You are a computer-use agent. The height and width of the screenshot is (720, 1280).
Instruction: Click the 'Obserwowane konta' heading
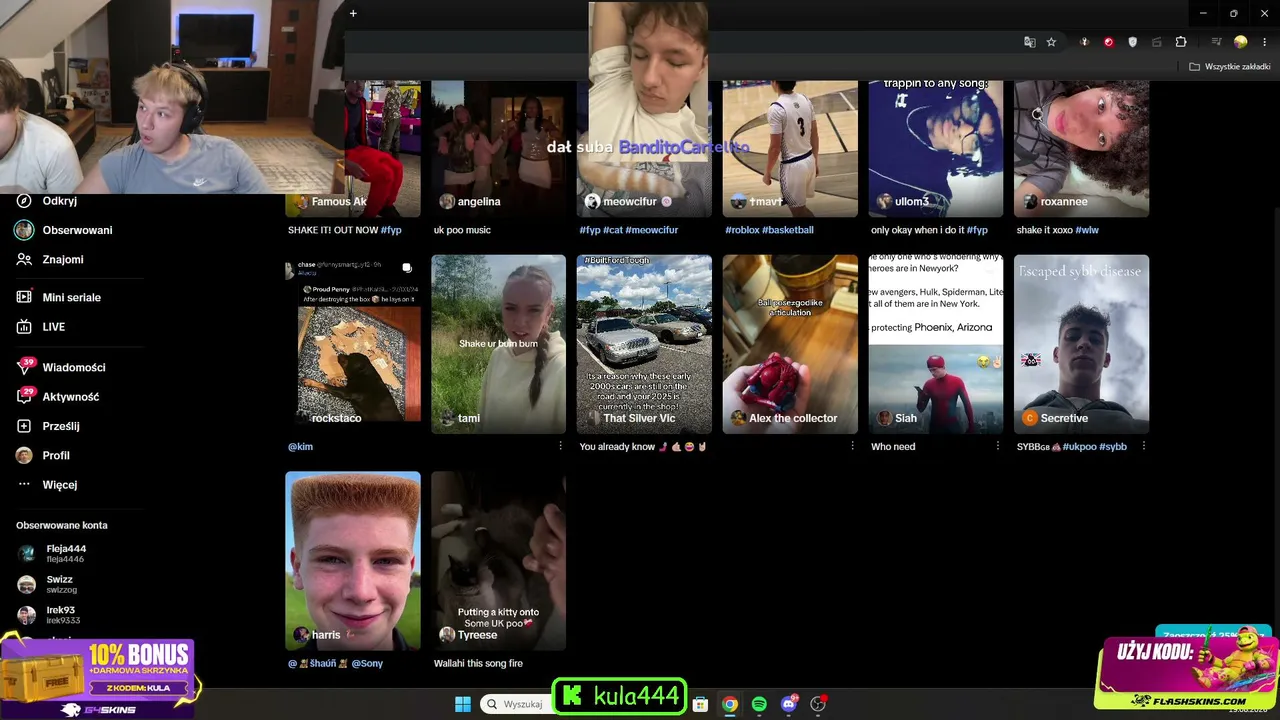(62, 525)
